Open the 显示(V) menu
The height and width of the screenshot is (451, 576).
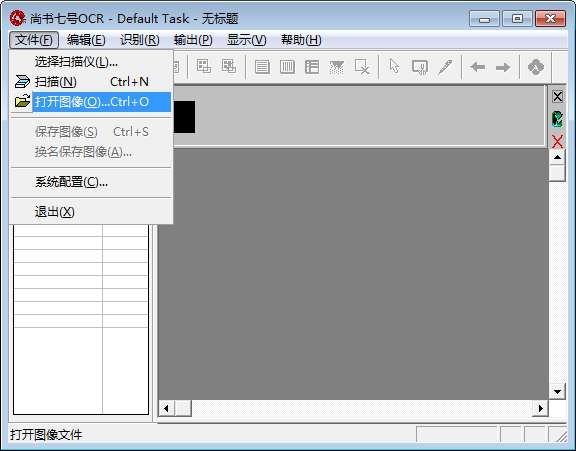[x=246, y=40]
